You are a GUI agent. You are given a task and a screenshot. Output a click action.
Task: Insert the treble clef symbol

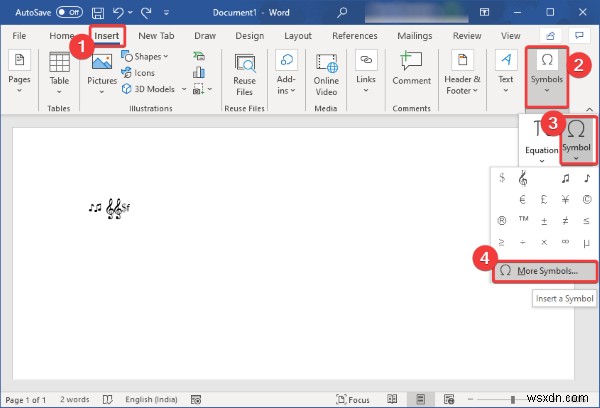tap(523, 178)
